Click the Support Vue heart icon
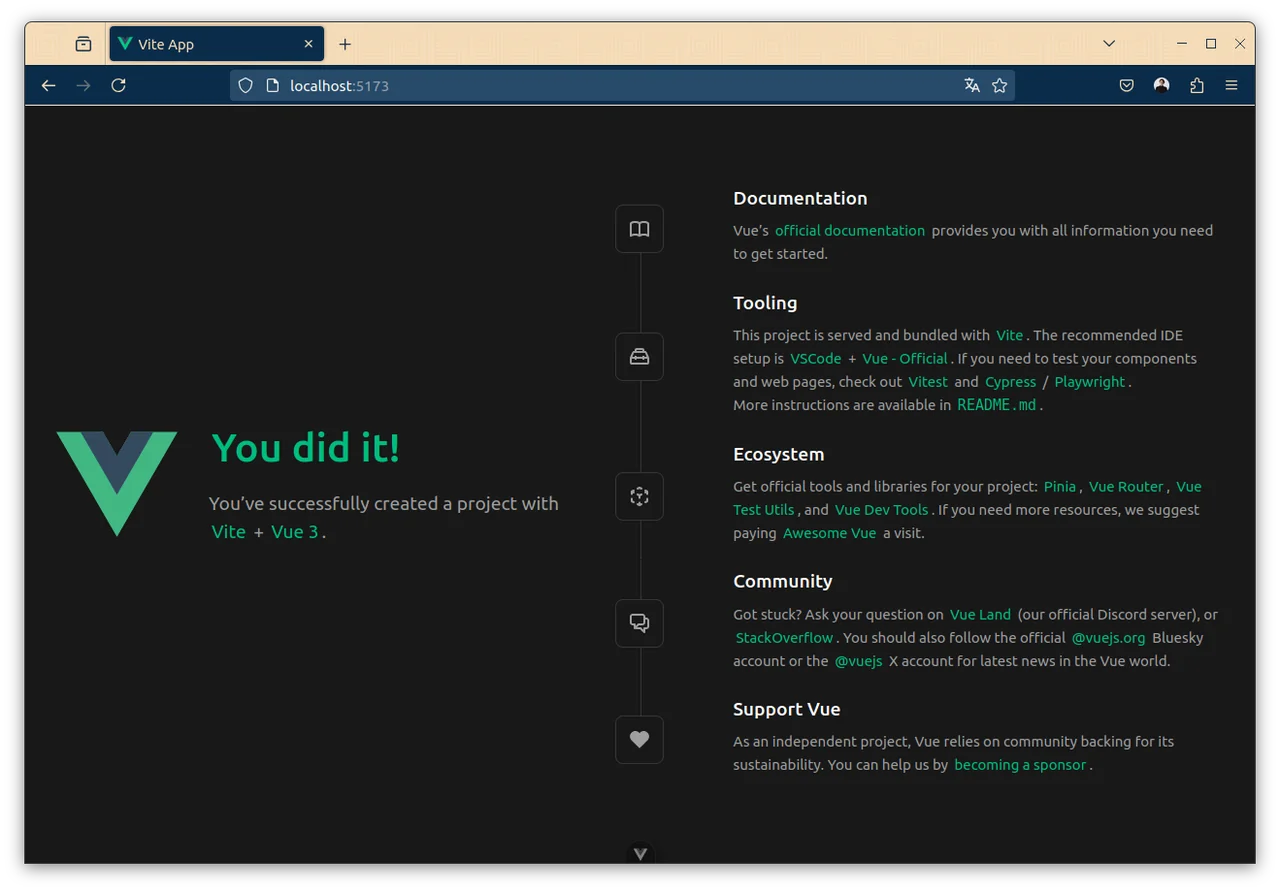 click(639, 740)
